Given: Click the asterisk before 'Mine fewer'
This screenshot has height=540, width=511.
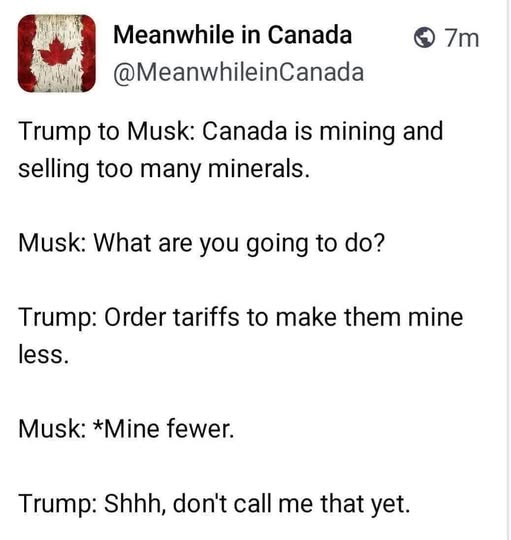Looking at the screenshot, I should 98,426.
